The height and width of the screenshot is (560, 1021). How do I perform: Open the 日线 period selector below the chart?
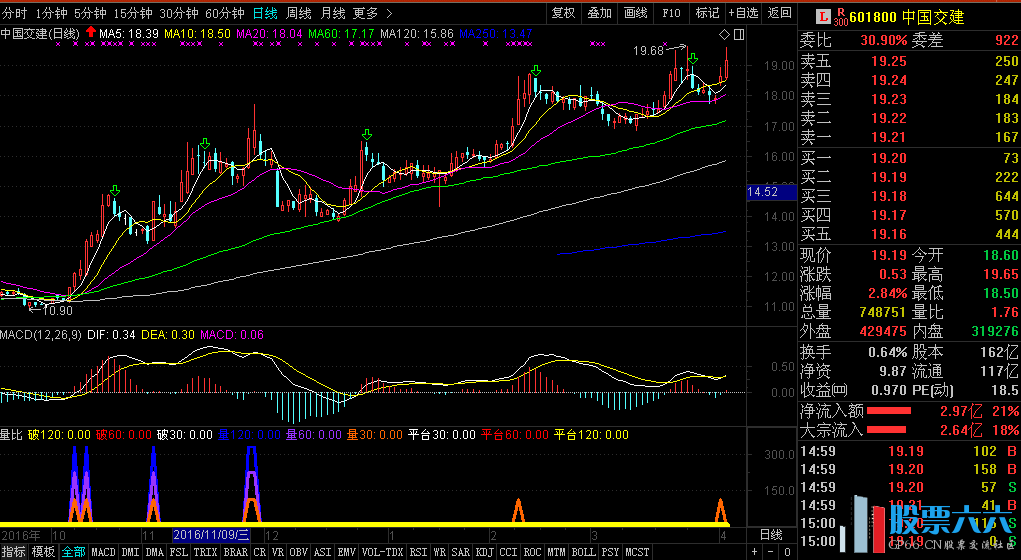point(771,535)
